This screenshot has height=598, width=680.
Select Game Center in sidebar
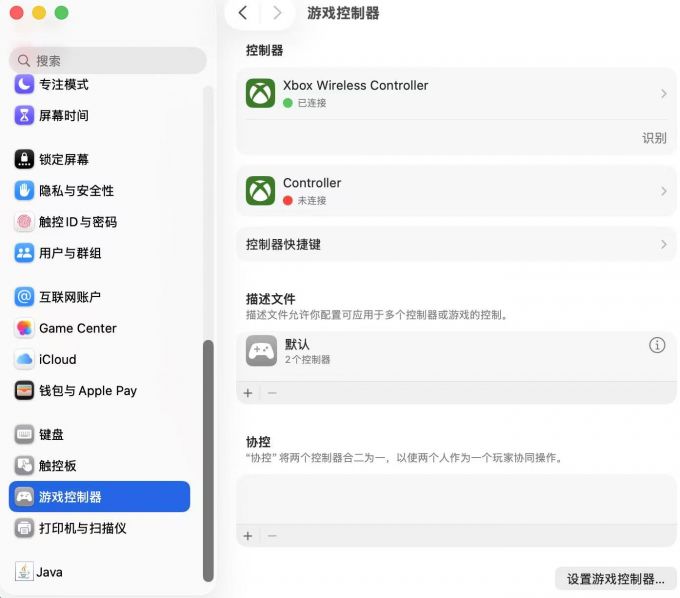99,328
